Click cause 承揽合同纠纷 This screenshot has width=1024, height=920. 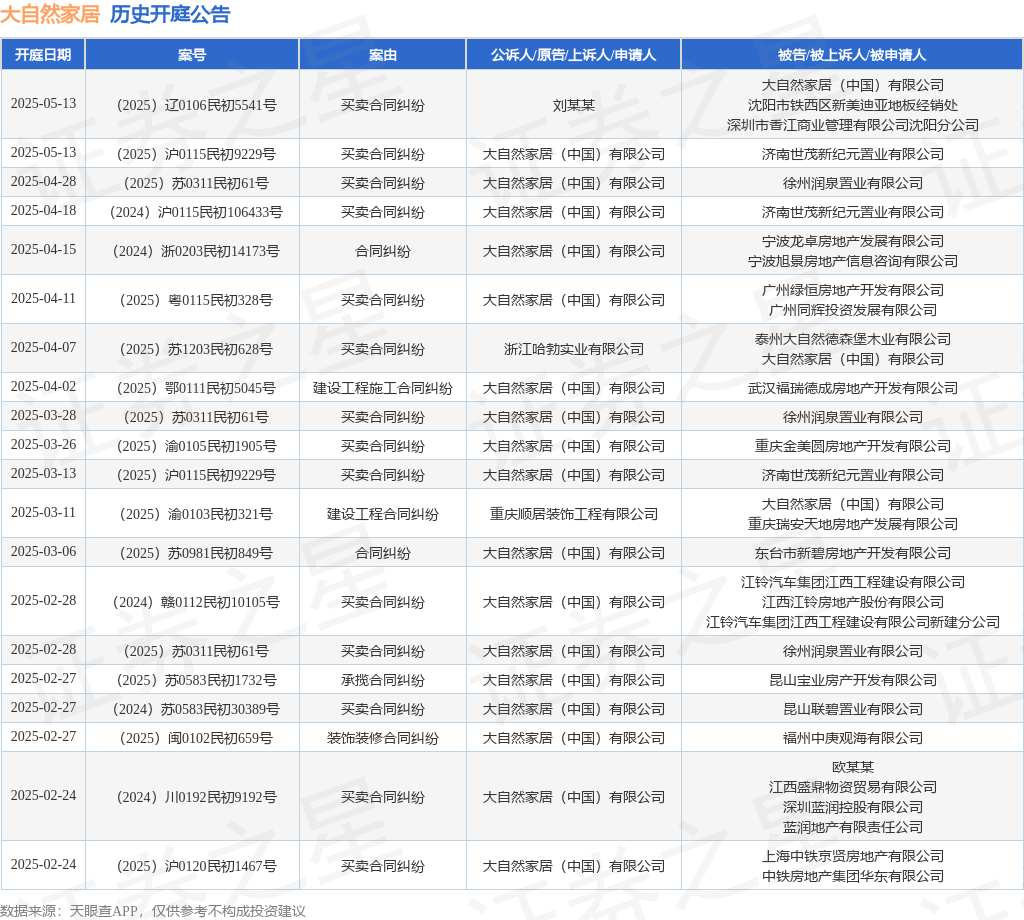(383, 680)
